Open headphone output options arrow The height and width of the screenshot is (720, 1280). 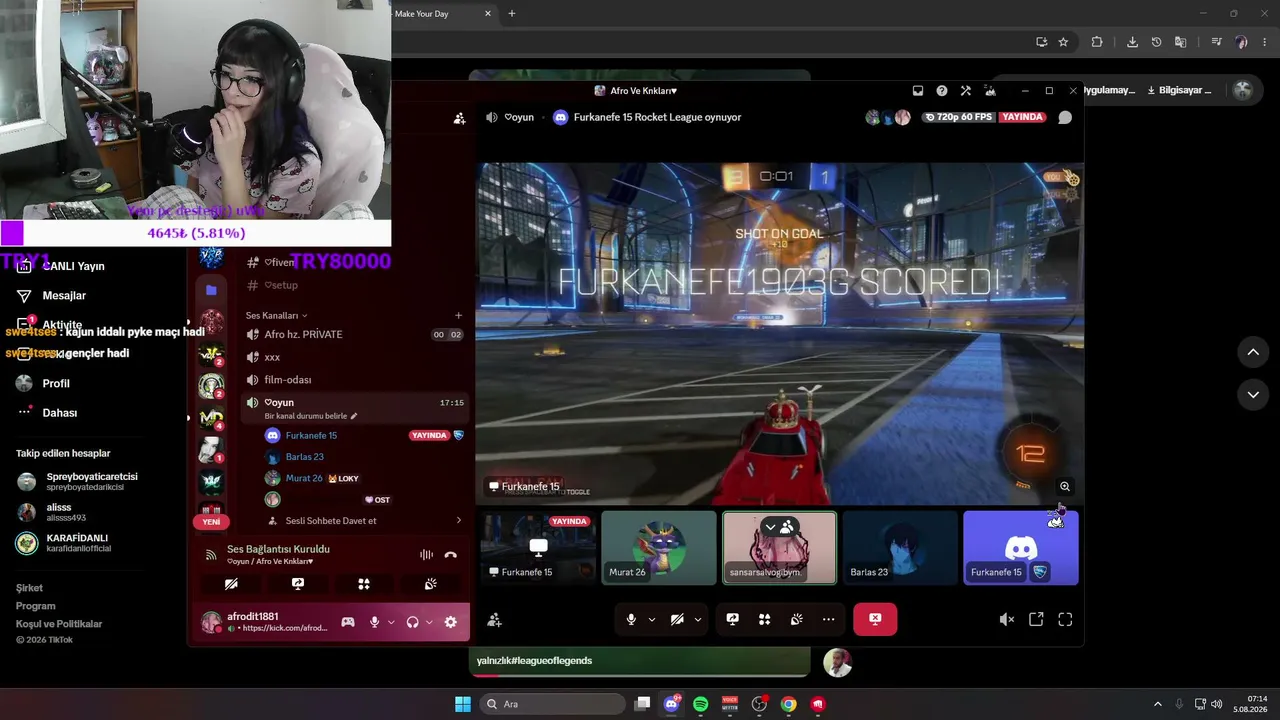tap(429, 622)
